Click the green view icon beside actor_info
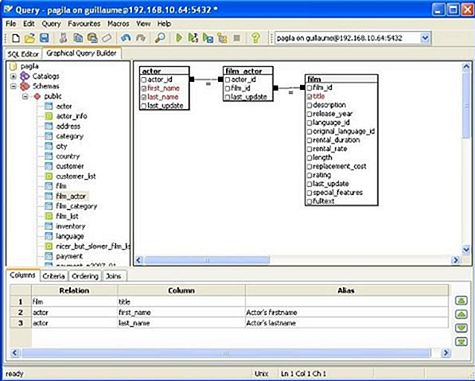Image resolution: width=475 pixels, height=381 pixels. pyautogui.click(x=49, y=116)
